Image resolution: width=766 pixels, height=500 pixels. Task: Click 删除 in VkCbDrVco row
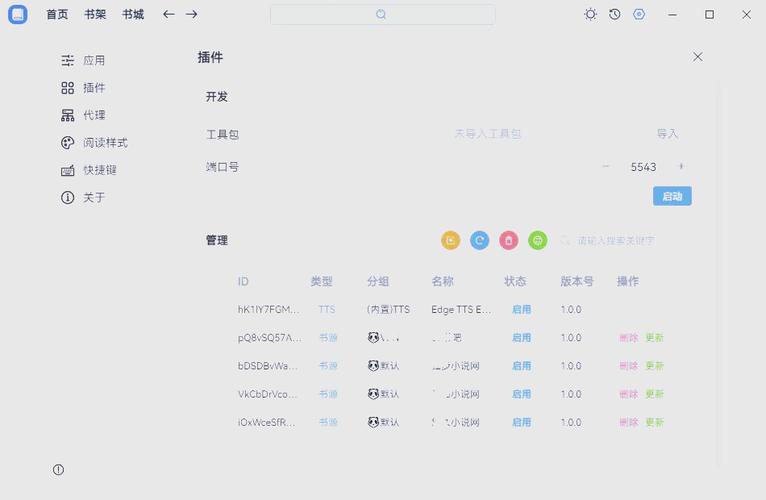tap(629, 394)
